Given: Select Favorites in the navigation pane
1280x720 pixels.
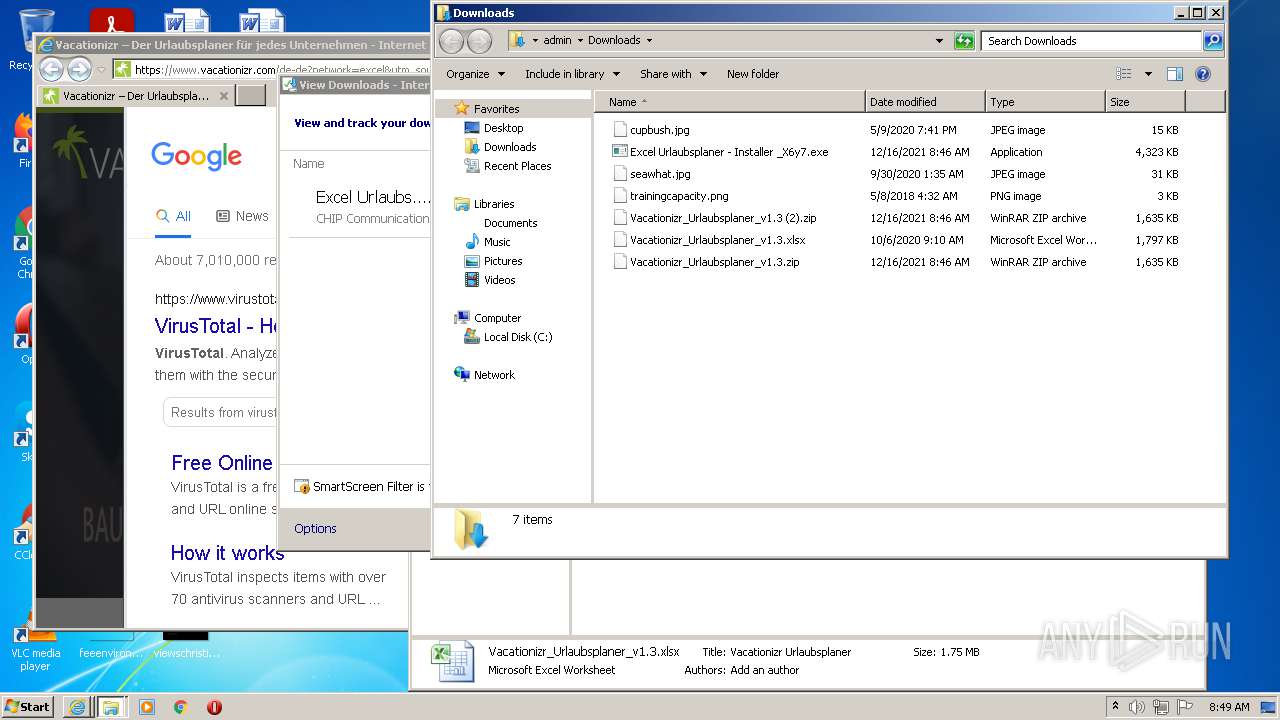Looking at the screenshot, I should (x=496, y=109).
